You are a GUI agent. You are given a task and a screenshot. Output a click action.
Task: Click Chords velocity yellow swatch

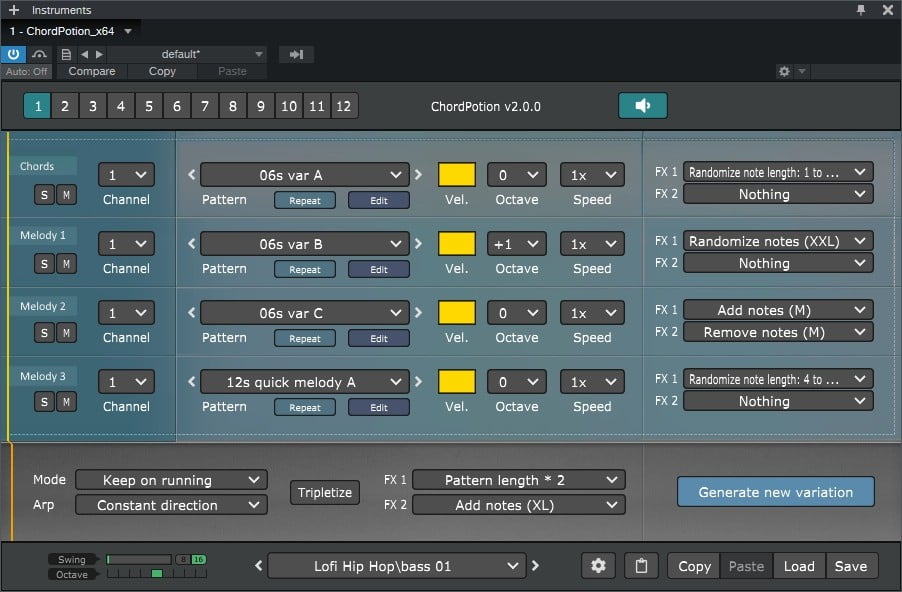pos(457,175)
